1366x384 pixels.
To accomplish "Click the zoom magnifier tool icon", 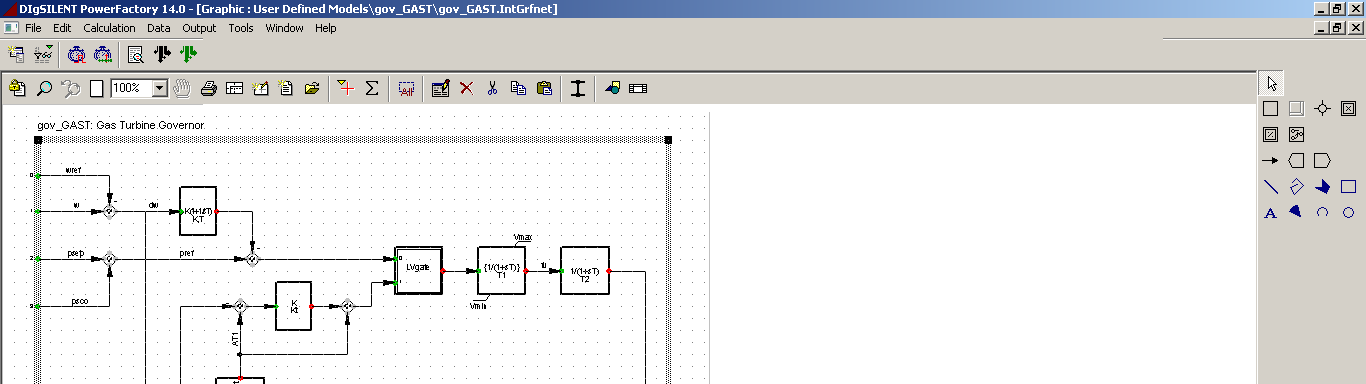I will (44, 88).
